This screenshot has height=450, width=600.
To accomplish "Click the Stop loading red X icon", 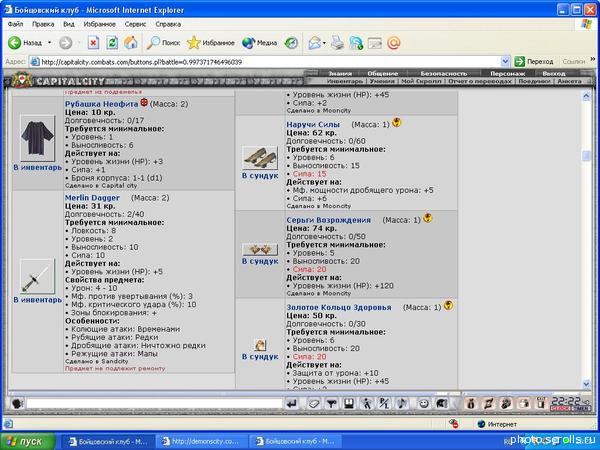I will (x=93, y=43).
